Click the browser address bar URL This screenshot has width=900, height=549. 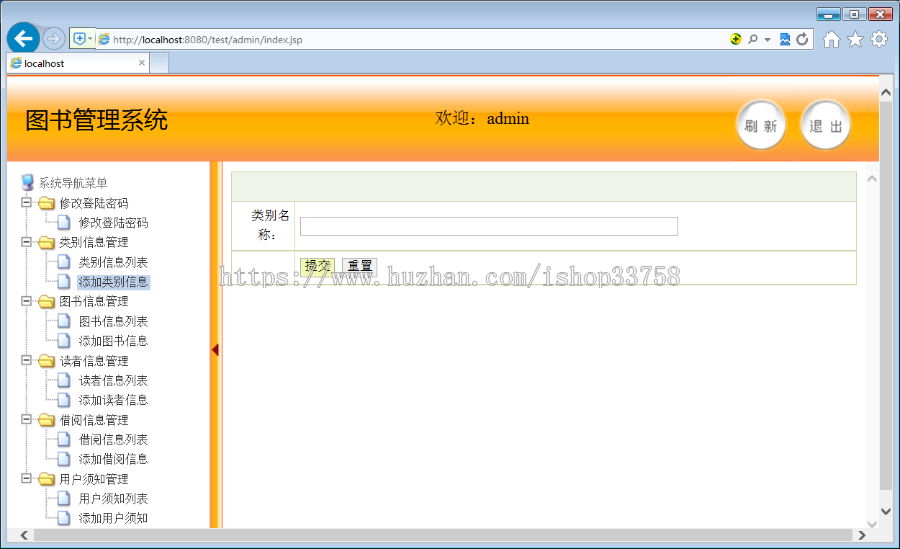(x=208, y=40)
